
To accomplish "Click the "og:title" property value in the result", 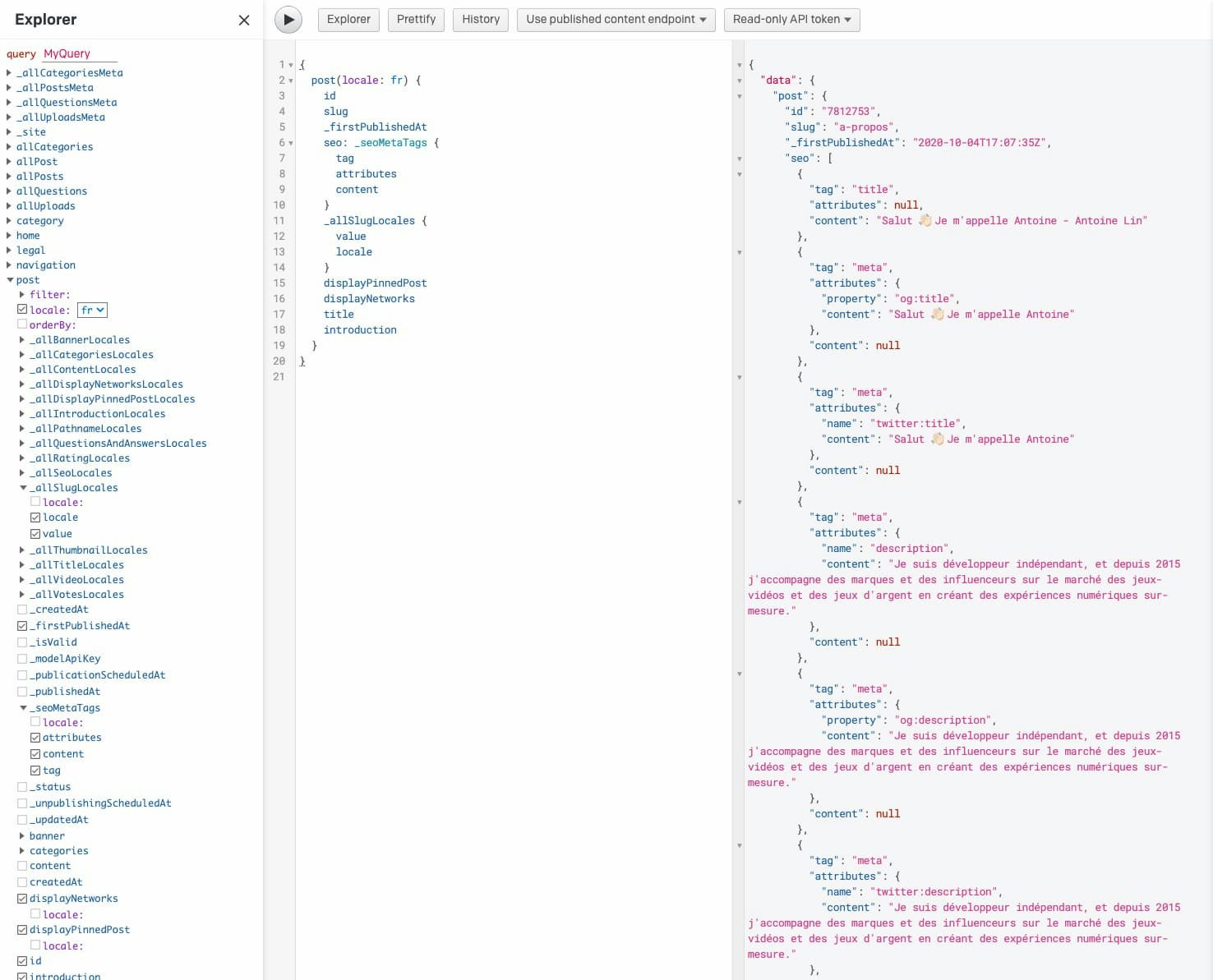I will (x=925, y=299).
